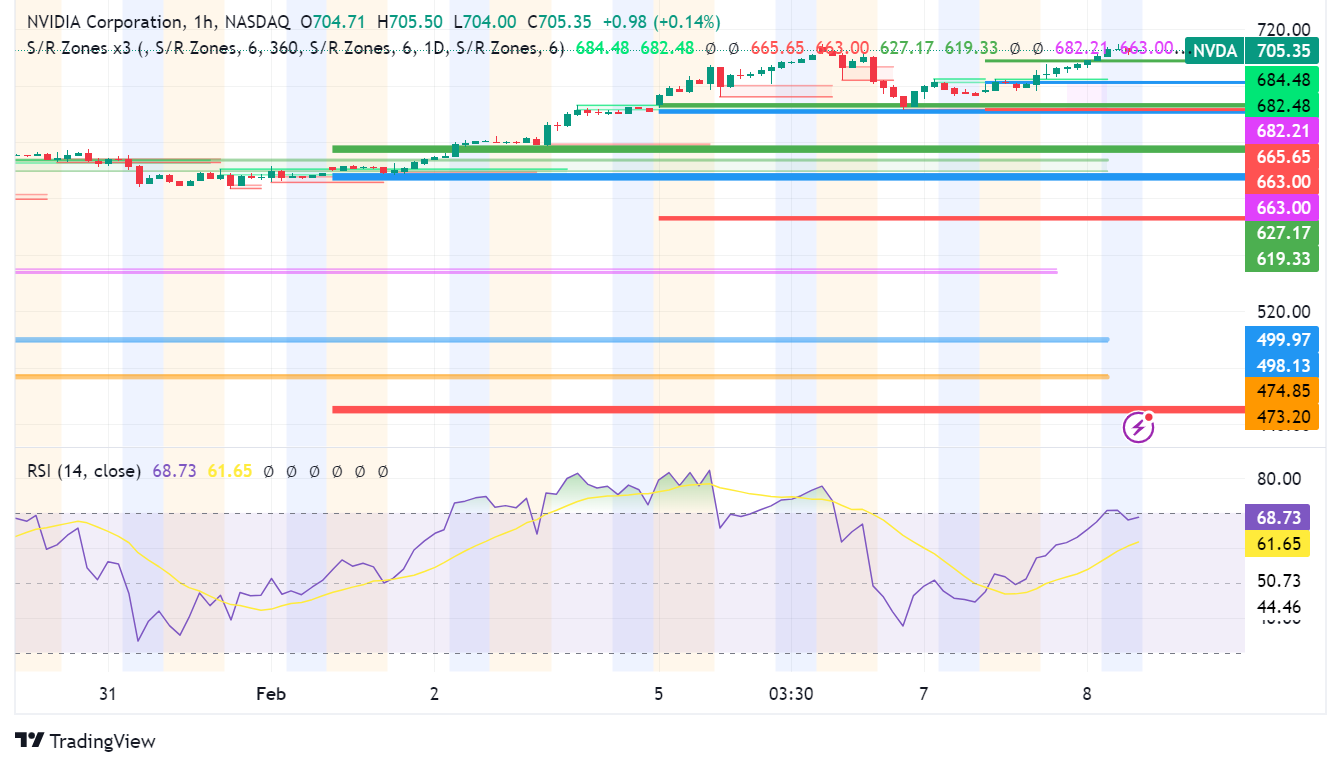Click the green 684.48 price axis tag

[x=1283, y=79]
